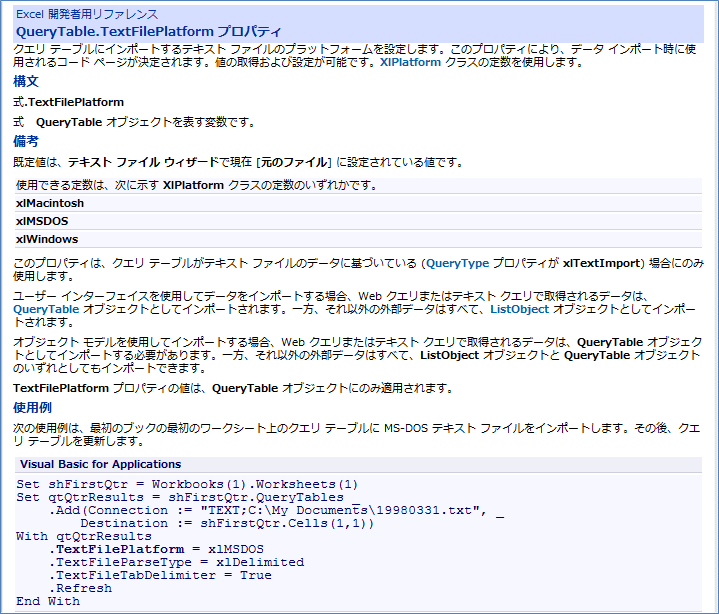Click the code line .TextFilePlatform = xlMSDOS
719x614 pixels.
[x=156, y=549]
